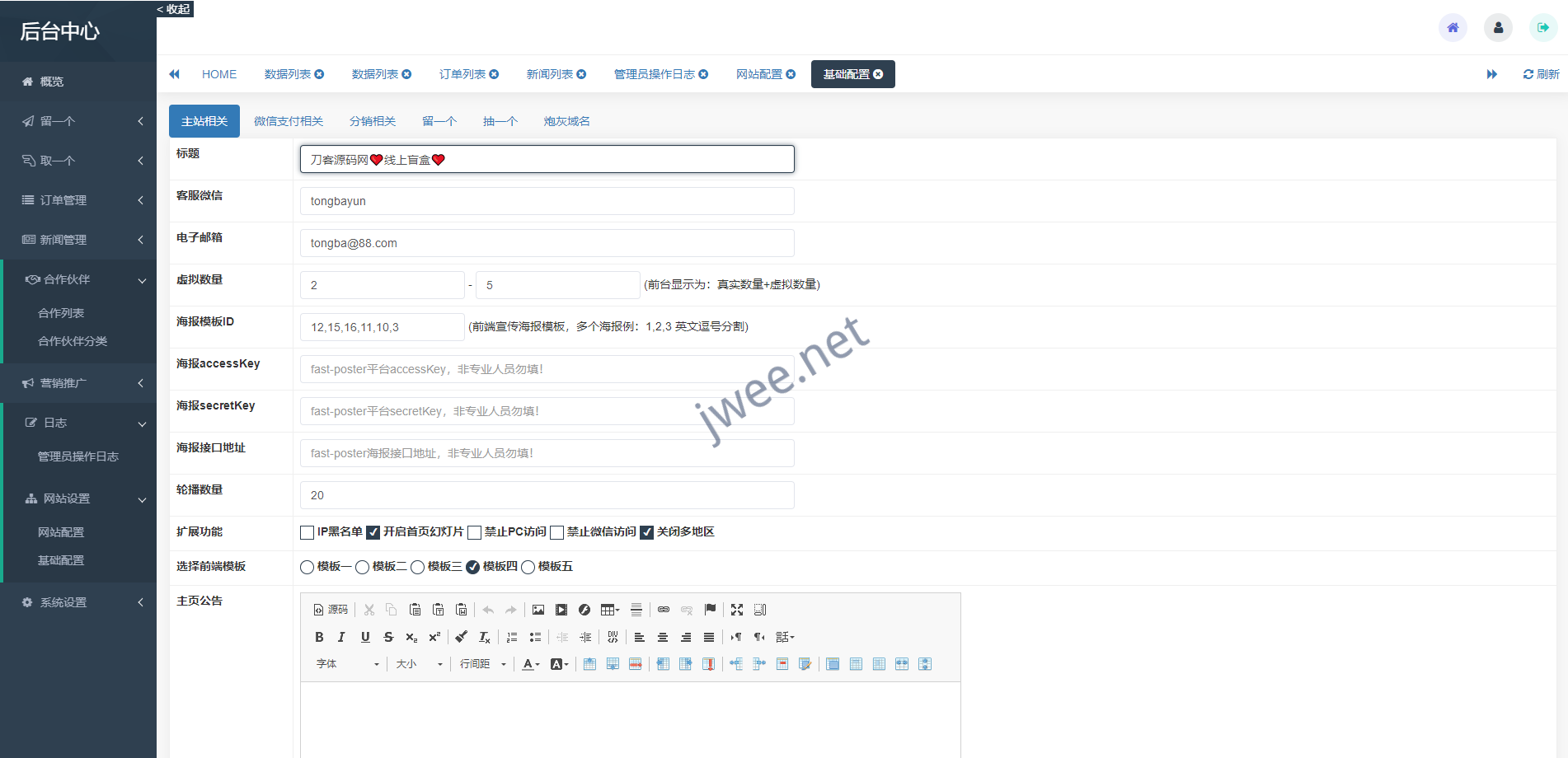Expand the 取一个 sidebar menu
The height and width of the screenshot is (758, 1568).
78,161
